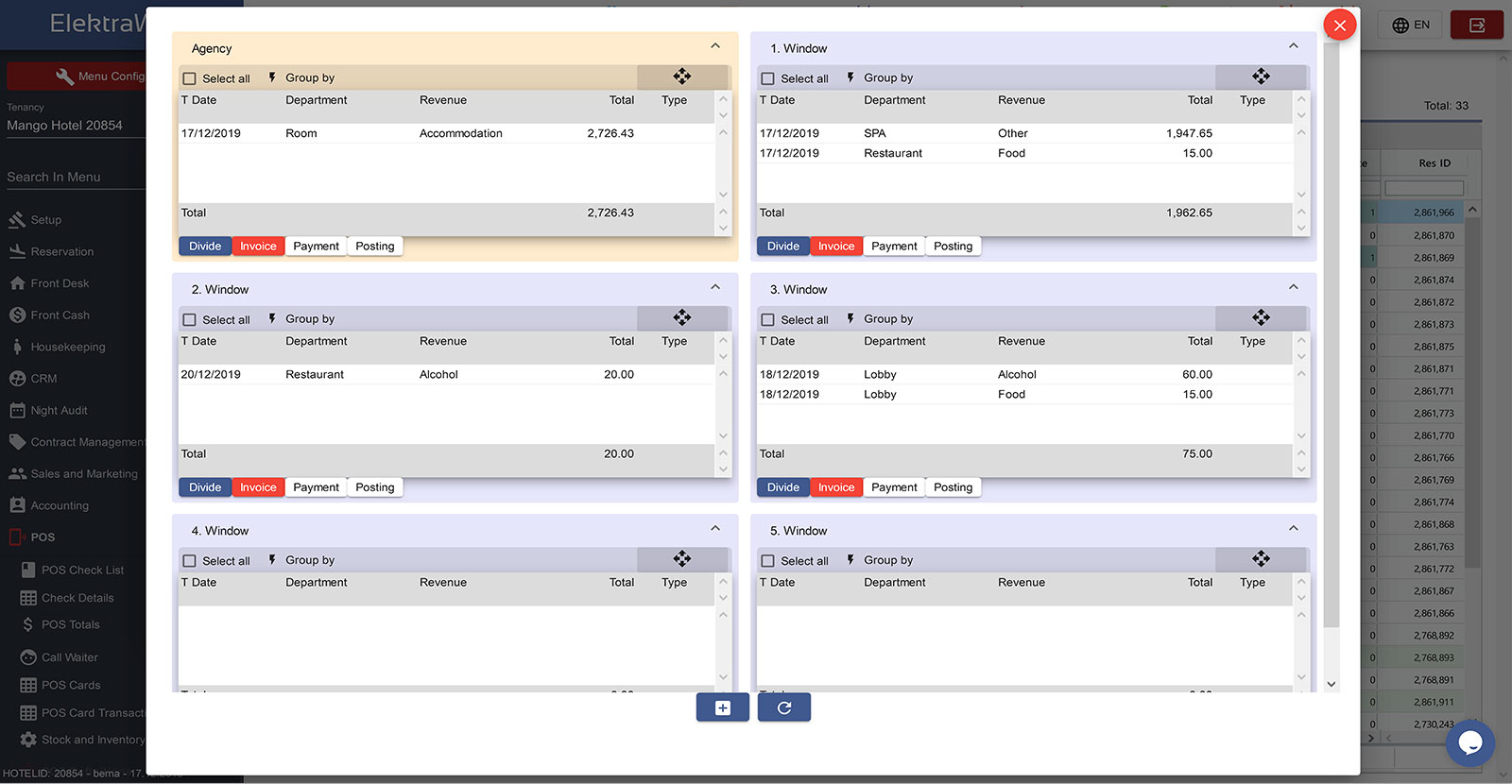
Task: Click lightning Group by icon in Agency window
Action: [272, 77]
